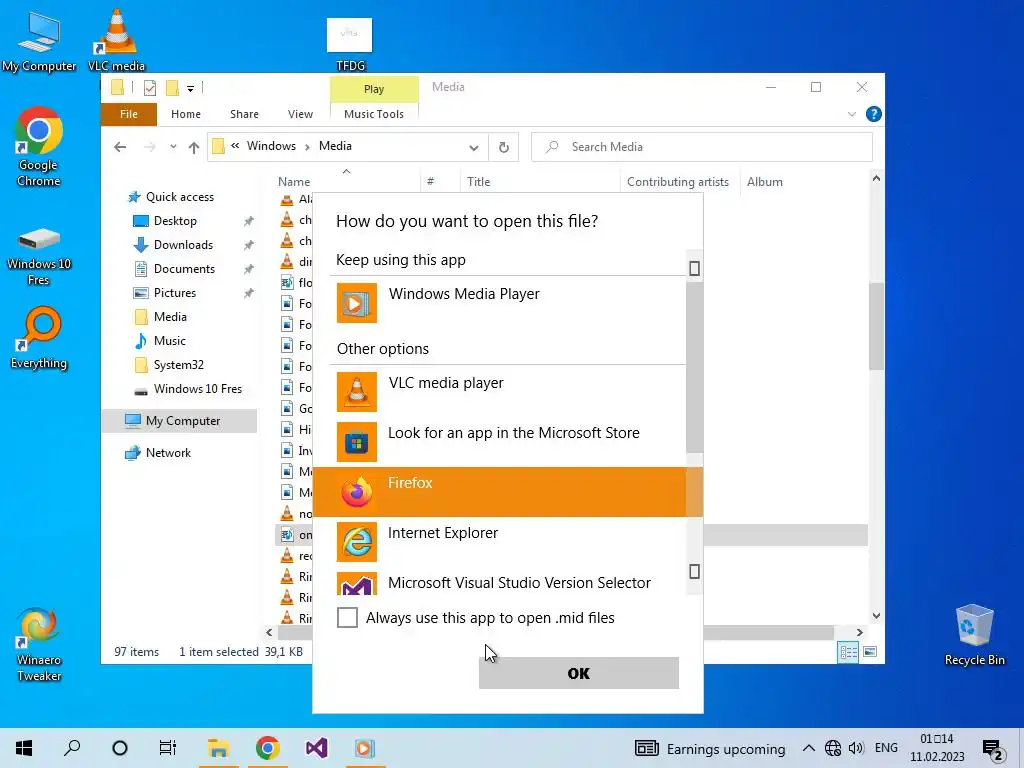Image resolution: width=1024 pixels, height=768 pixels.
Task: Expand address bar history dropdown
Action: click(x=473, y=148)
